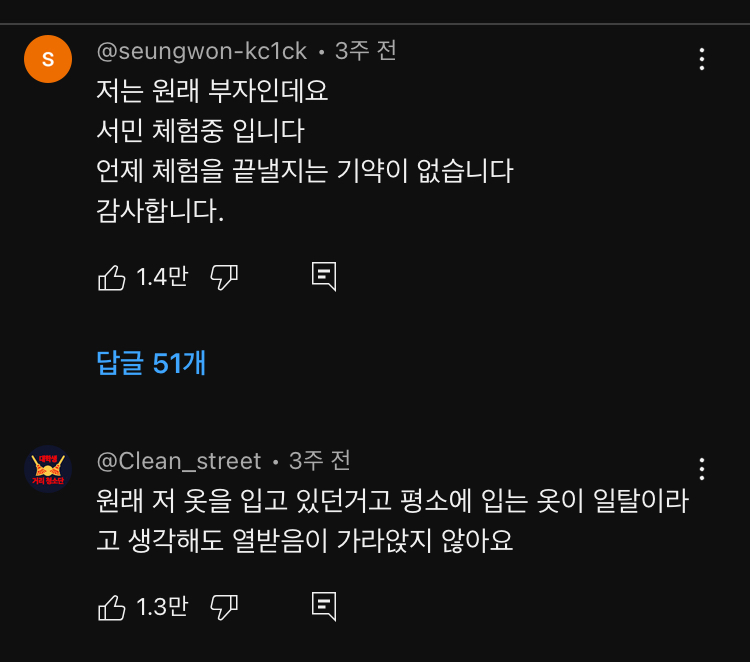
Task: Open the options menu for @Clean_street's comment
Action: [x=702, y=469]
